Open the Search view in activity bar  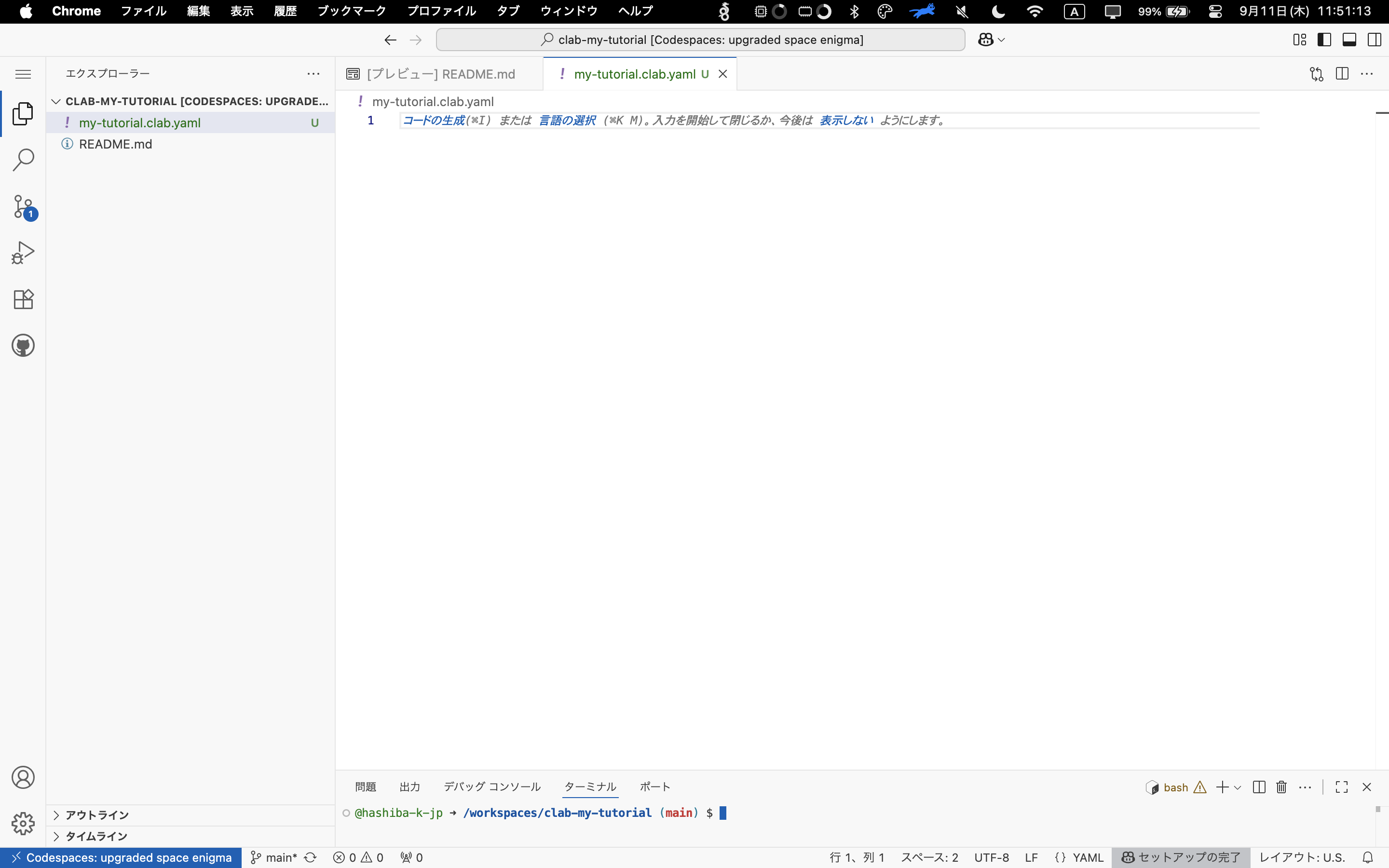pos(23,160)
